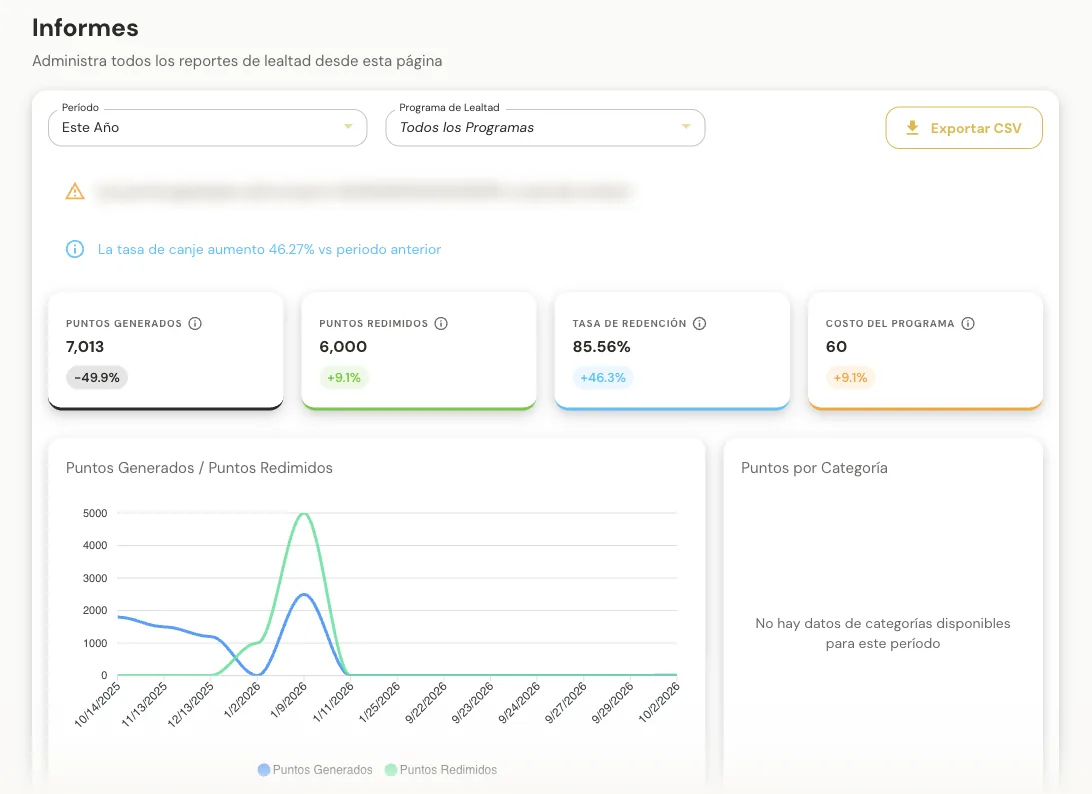Click info icon next to Puntos Generados
Image resolution: width=1092 pixels, height=794 pixels.
[x=195, y=323]
